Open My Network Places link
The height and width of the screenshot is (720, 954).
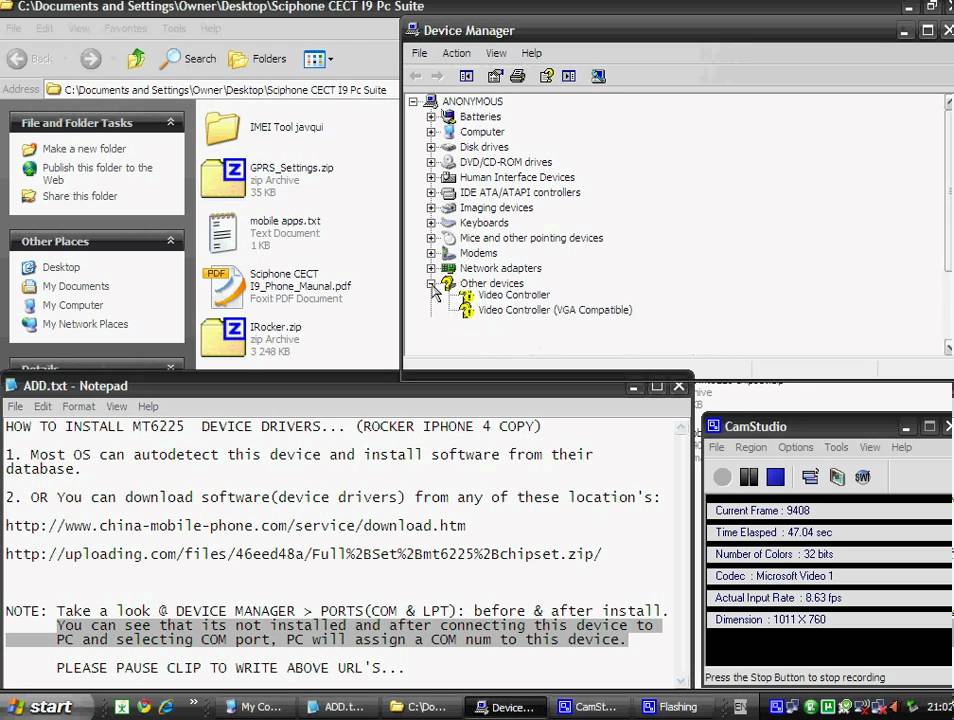85,324
